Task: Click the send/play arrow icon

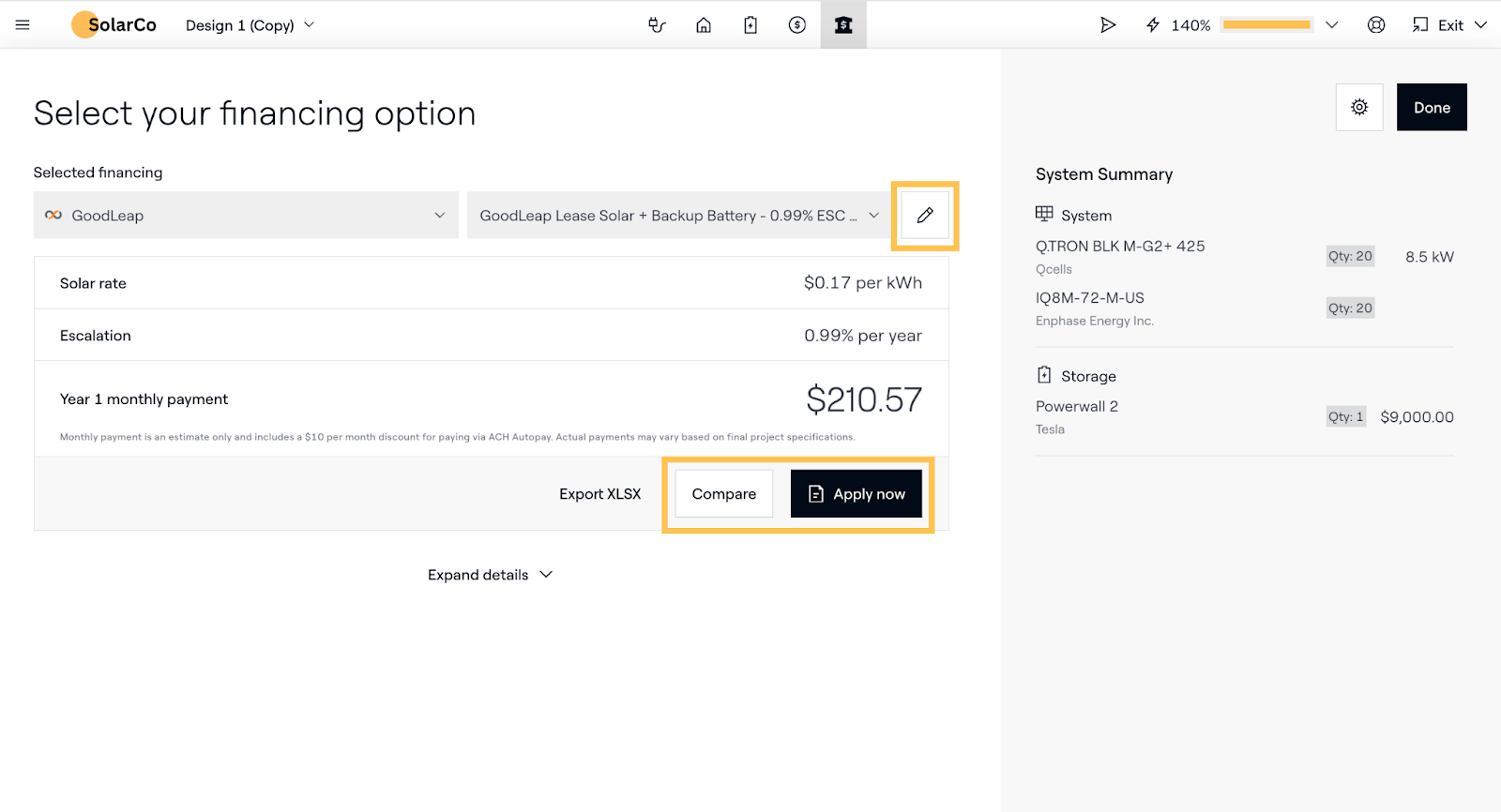Action: pyautogui.click(x=1108, y=25)
